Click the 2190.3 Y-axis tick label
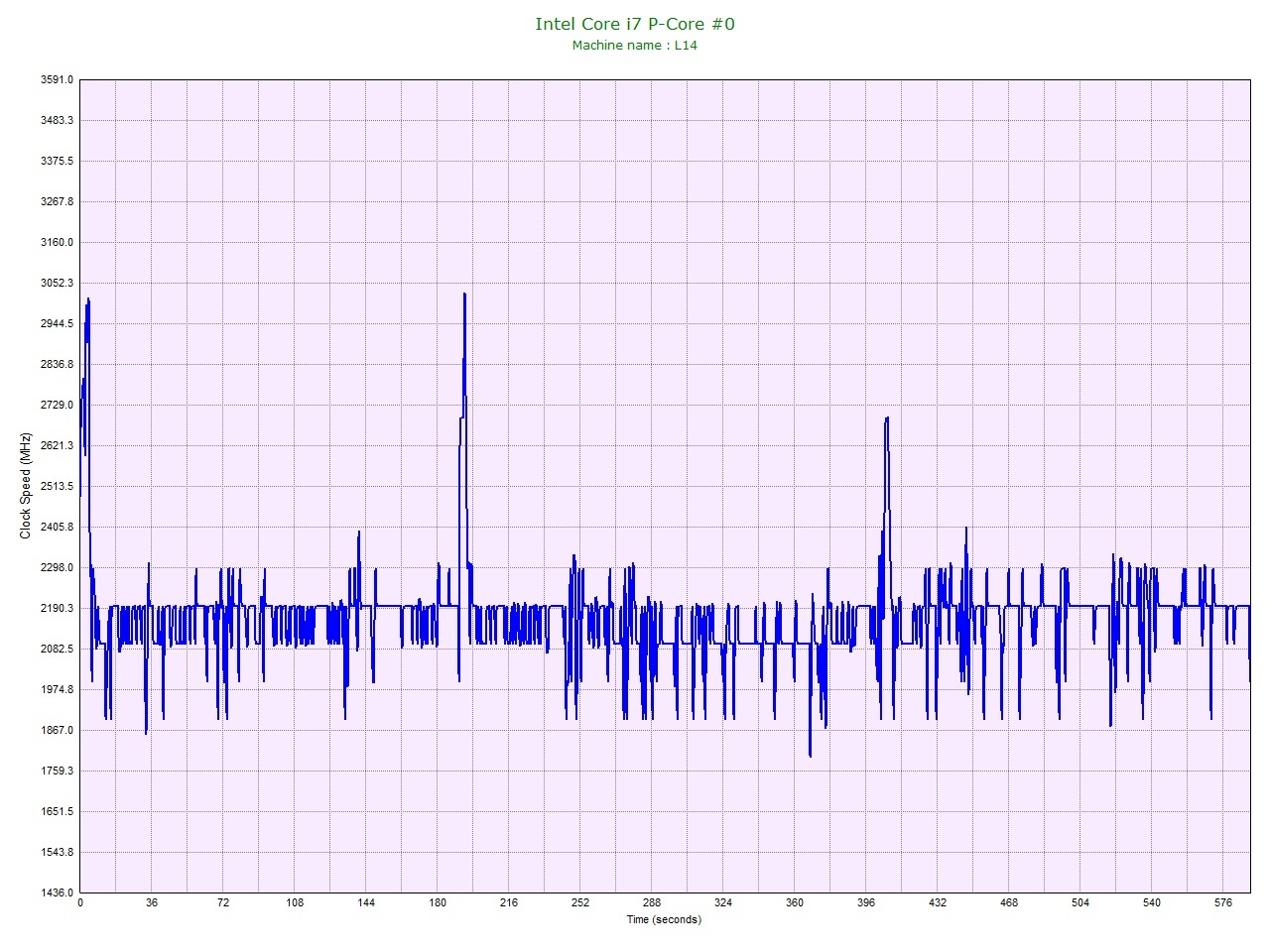Viewport: 1270px width, 952px height. point(57,608)
